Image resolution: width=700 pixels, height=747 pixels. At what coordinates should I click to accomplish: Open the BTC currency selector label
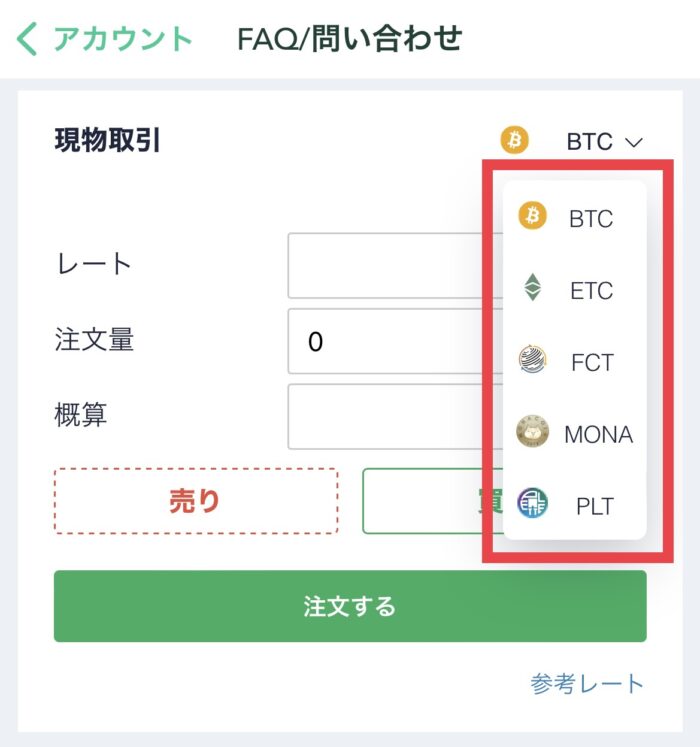coord(589,141)
